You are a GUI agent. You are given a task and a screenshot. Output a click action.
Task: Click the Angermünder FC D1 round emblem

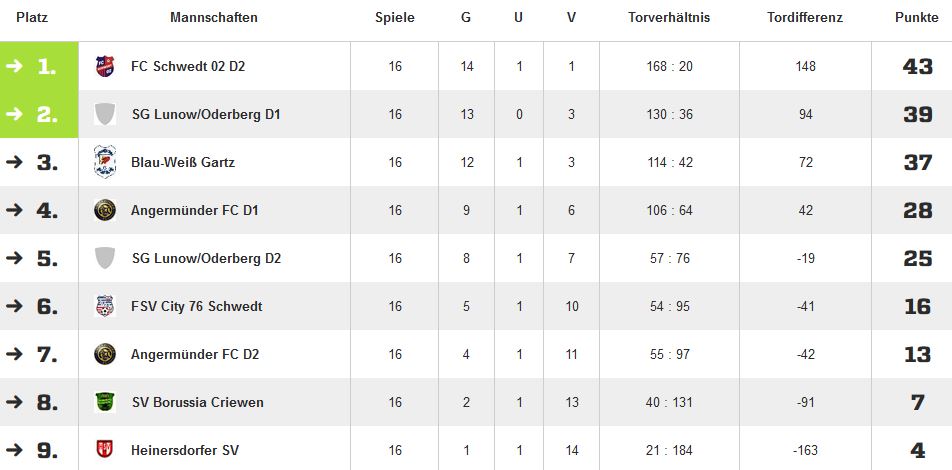click(x=105, y=210)
